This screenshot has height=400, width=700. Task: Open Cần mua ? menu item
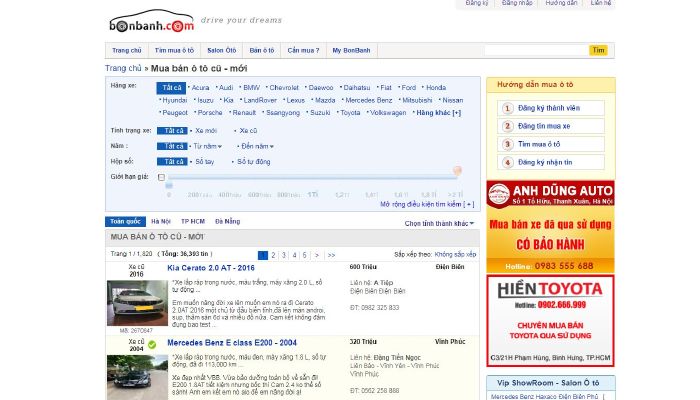[304, 50]
